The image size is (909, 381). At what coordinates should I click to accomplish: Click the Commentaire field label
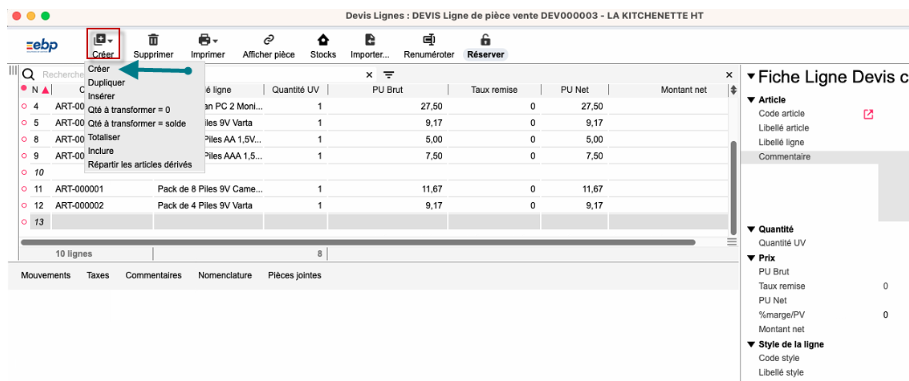click(784, 157)
